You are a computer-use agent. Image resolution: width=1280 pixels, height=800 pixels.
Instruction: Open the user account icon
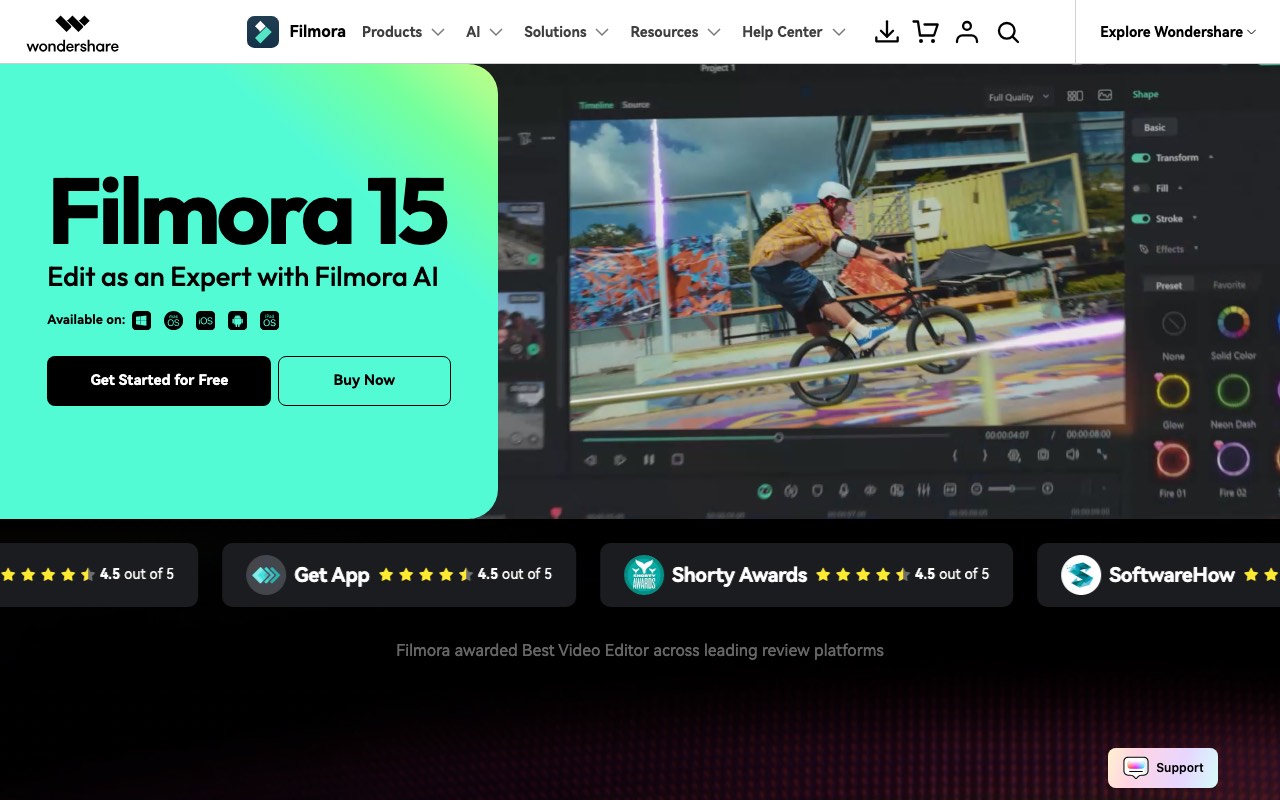[966, 32]
